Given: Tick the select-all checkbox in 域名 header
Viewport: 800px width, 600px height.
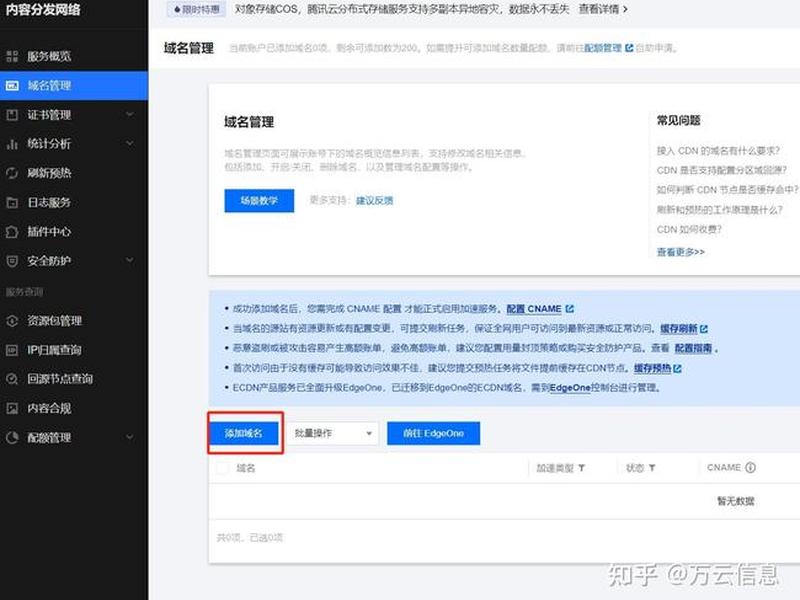Looking at the screenshot, I should tap(223, 468).
